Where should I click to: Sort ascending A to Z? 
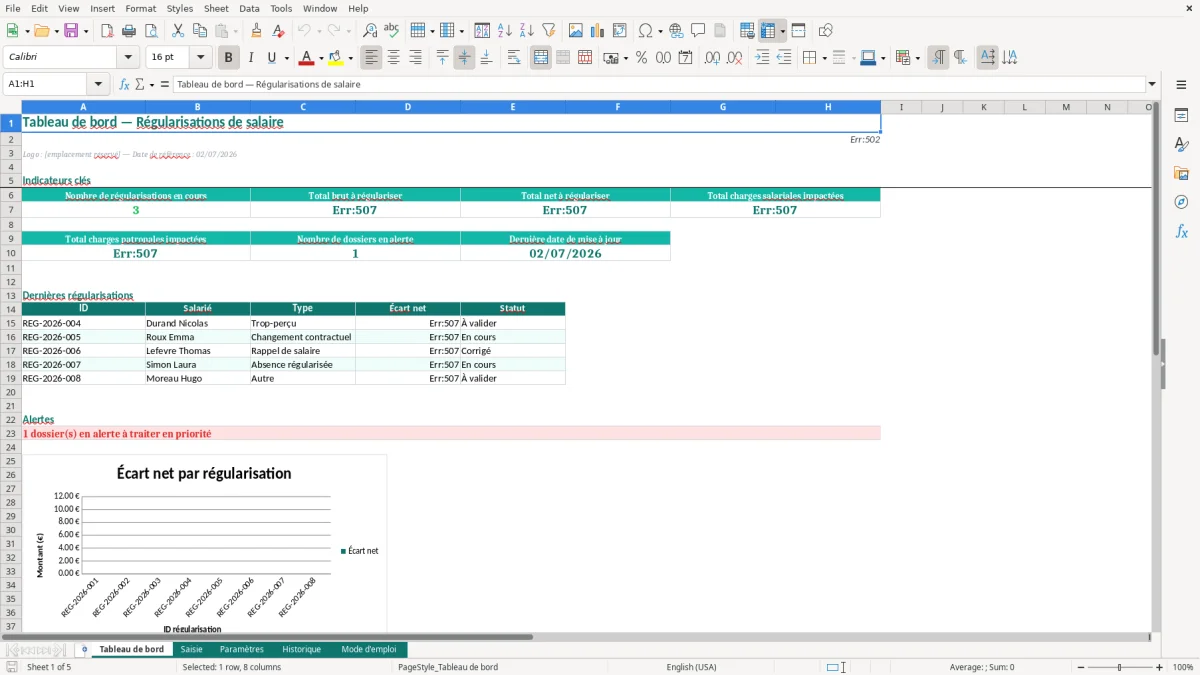tap(505, 31)
